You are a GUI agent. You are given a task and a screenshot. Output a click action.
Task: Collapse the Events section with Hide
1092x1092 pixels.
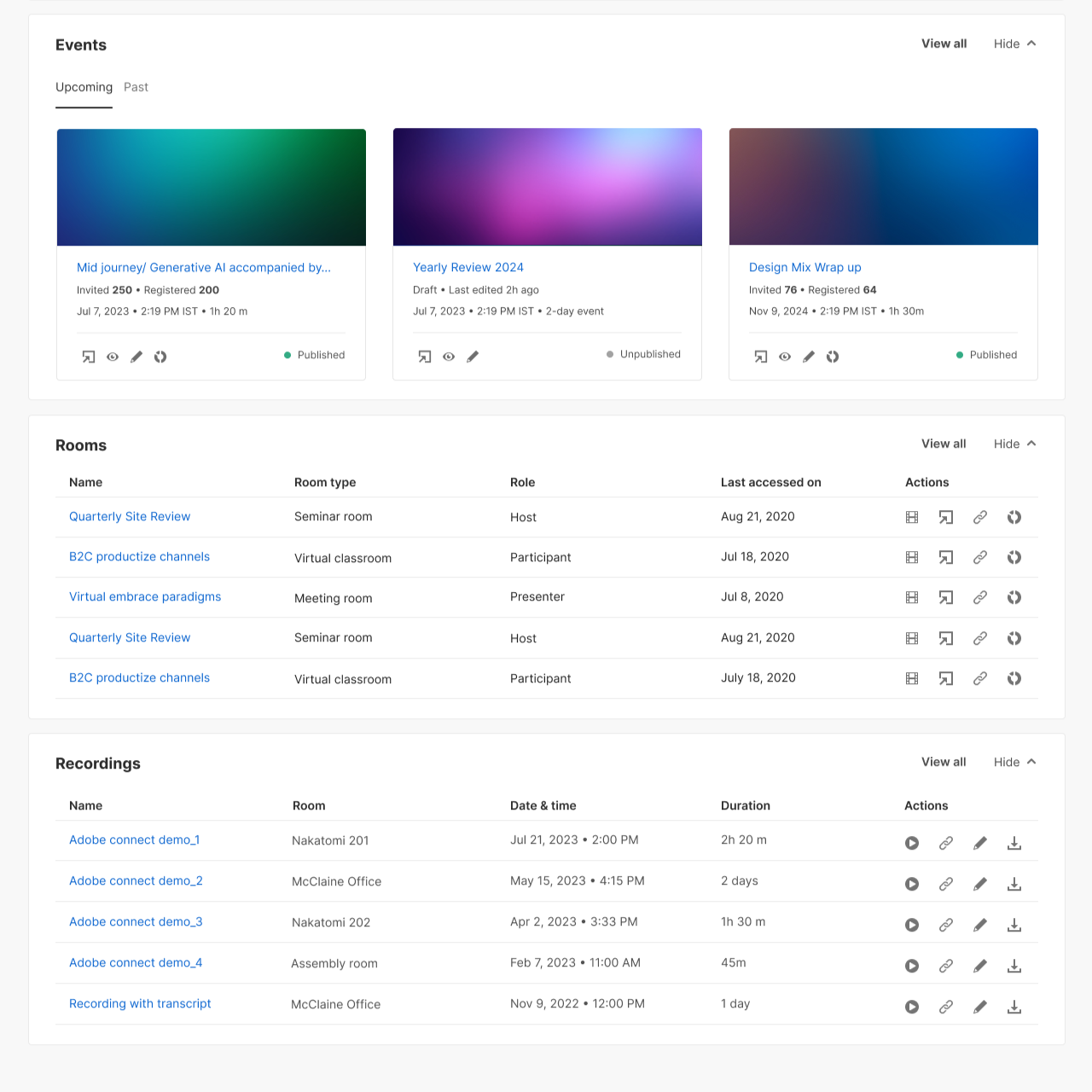click(1014, 44)
